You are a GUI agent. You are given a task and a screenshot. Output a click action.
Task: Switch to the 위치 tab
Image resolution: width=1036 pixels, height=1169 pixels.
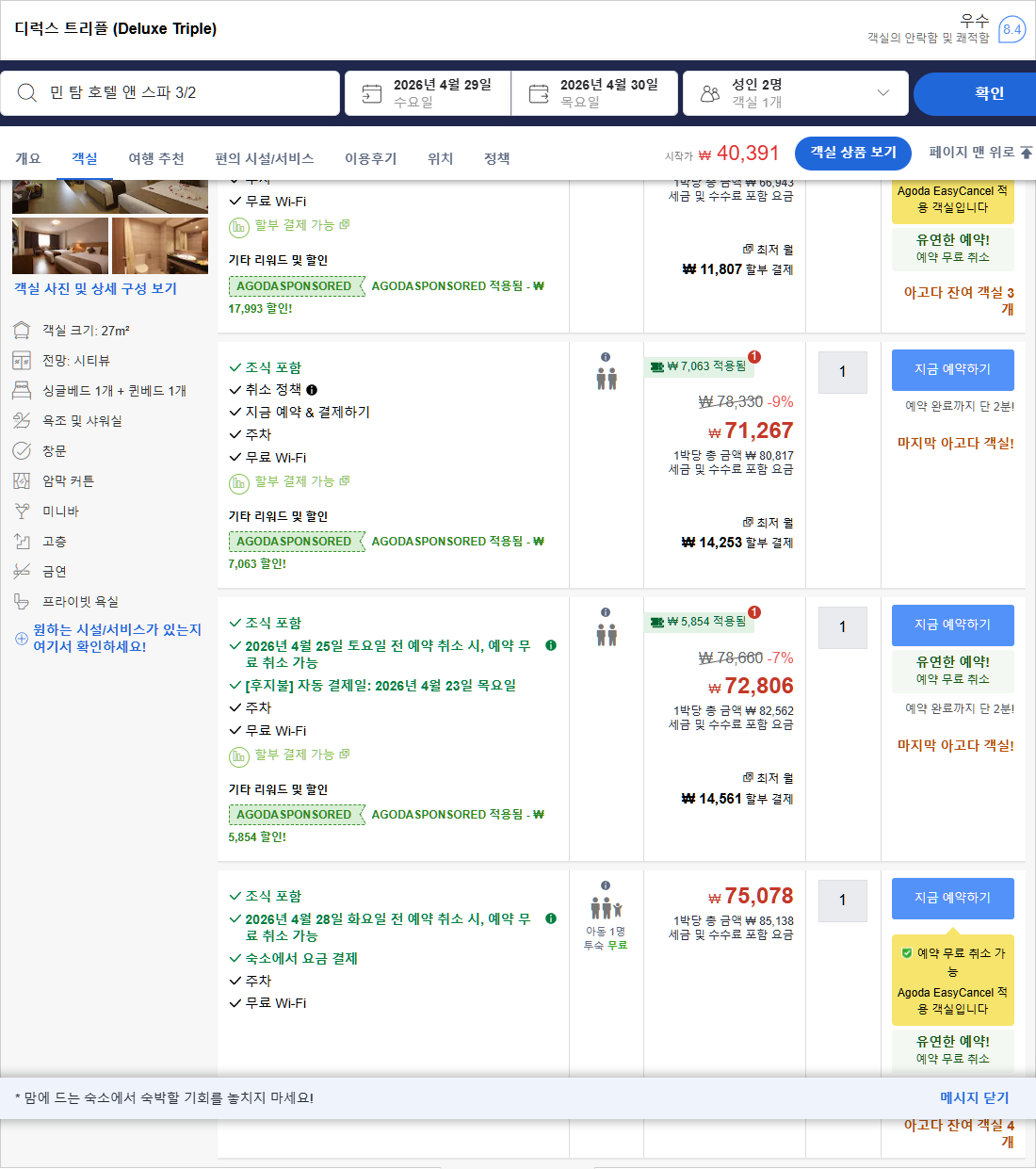coord(439,158)
